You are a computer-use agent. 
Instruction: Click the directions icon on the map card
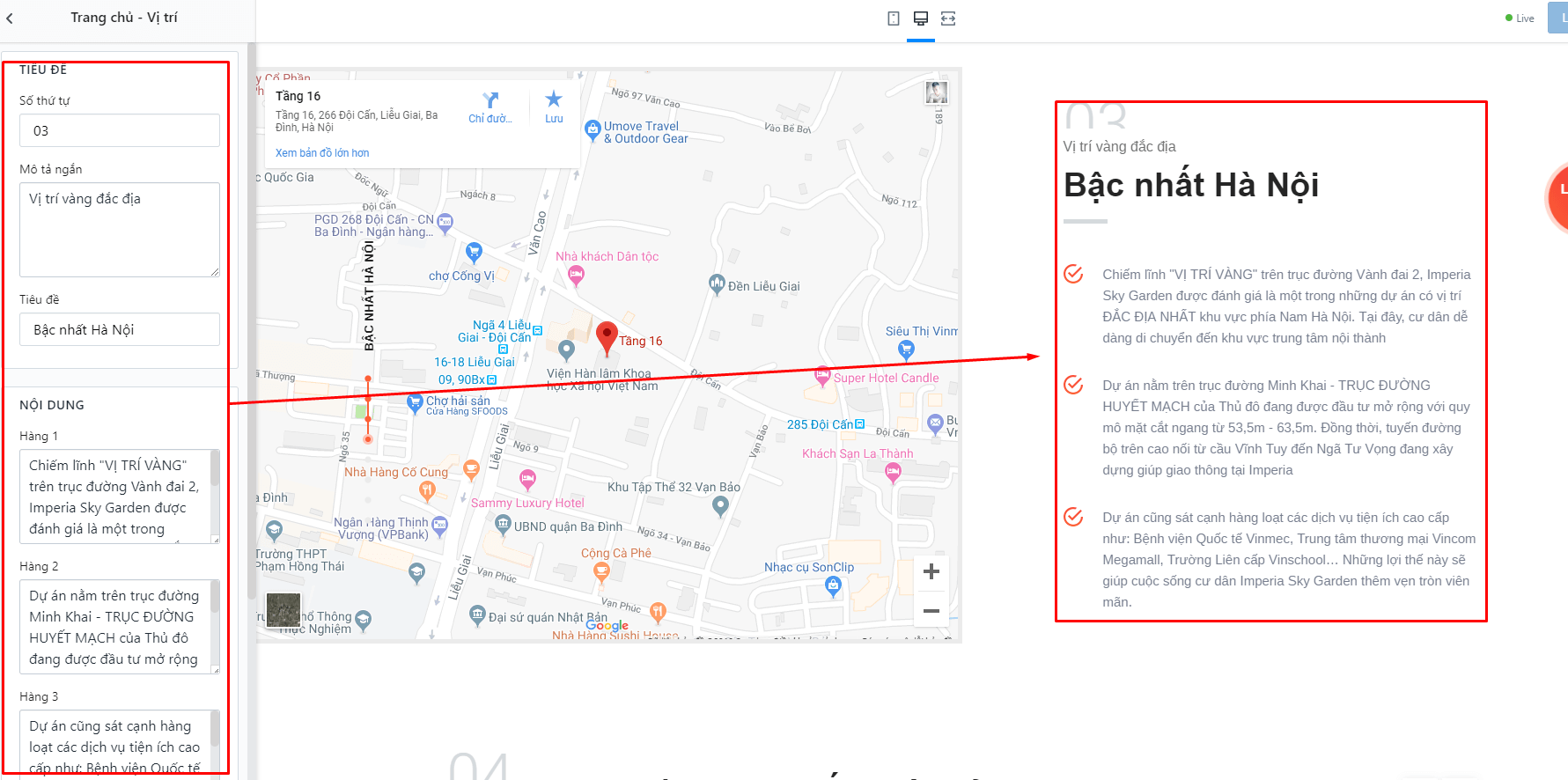(490, 99)
